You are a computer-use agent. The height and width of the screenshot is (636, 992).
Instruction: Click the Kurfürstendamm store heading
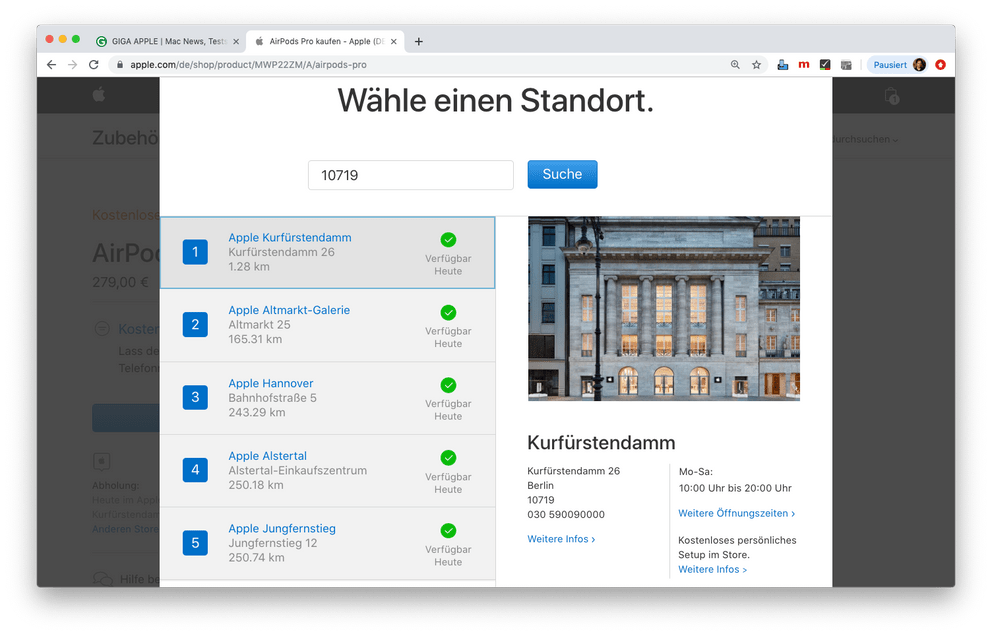pyautogui.click(x=601, y=442)
